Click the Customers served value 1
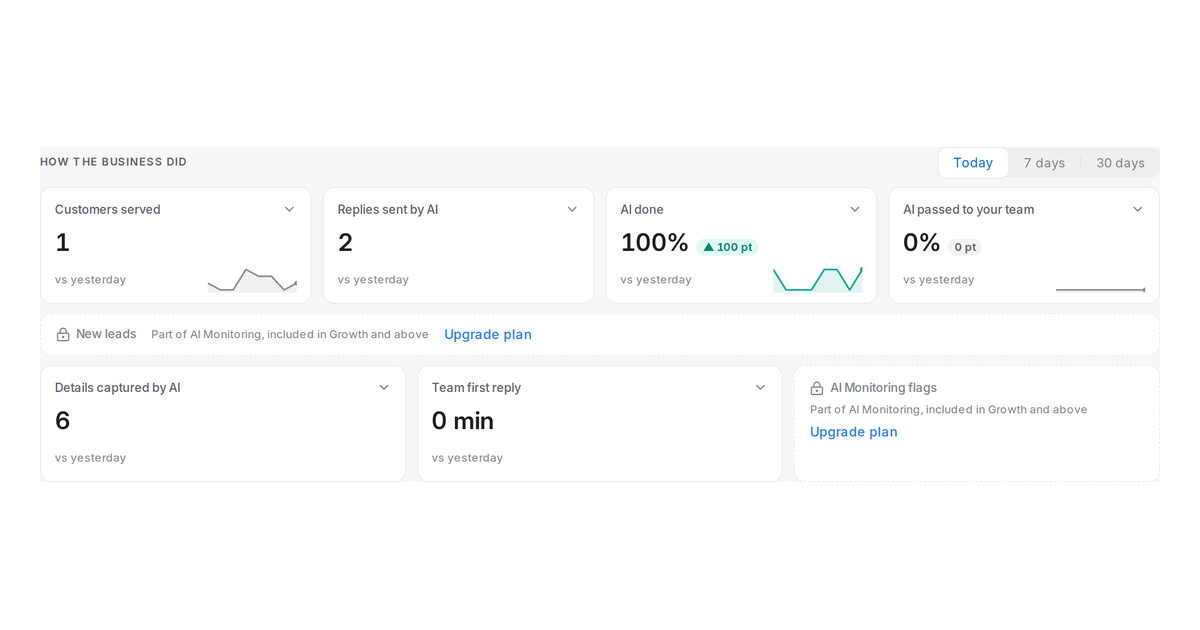 (x=62, y=242)
